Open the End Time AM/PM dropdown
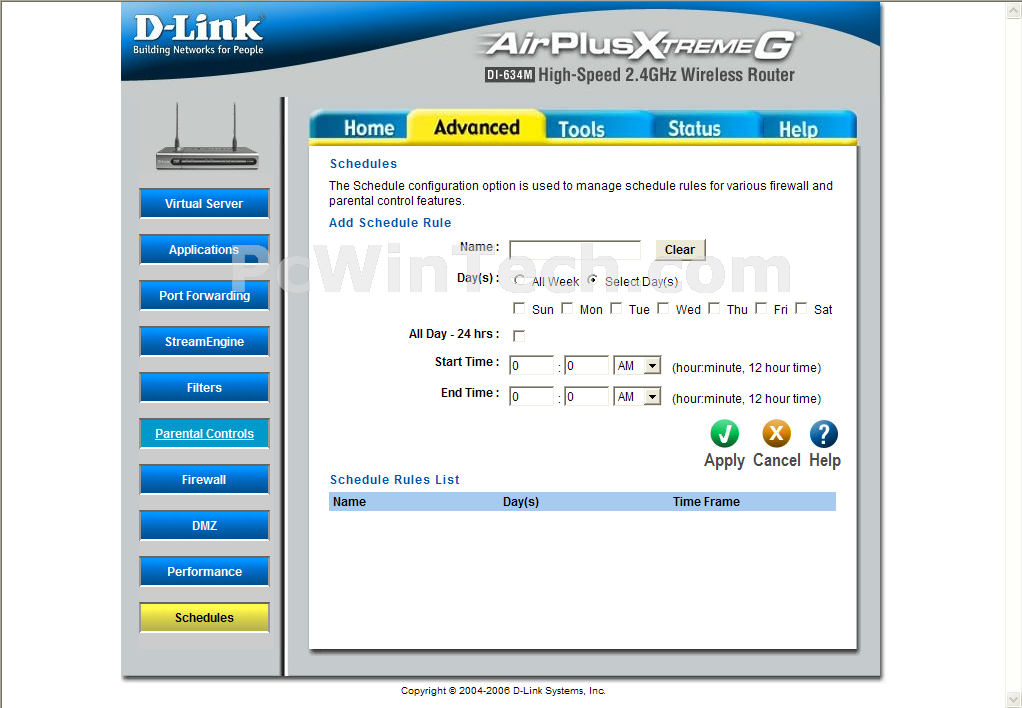The width and height of the screenshot is (1022, 708). [637, 396]
